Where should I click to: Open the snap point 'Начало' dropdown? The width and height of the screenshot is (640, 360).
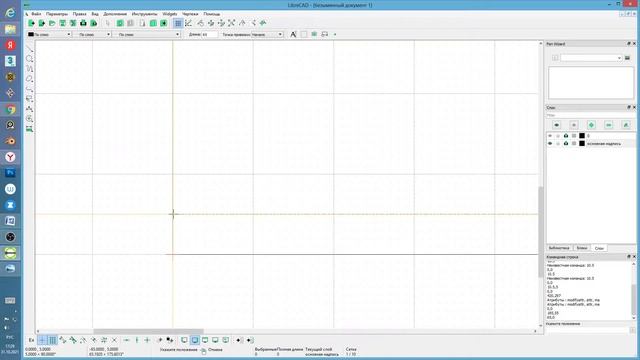click(x=267, y=35)
